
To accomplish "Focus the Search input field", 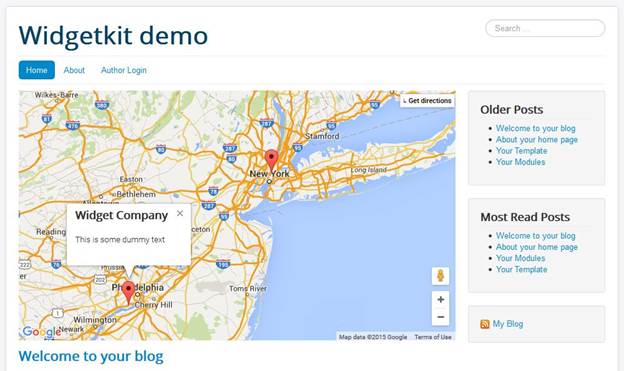I will (545, 28).
